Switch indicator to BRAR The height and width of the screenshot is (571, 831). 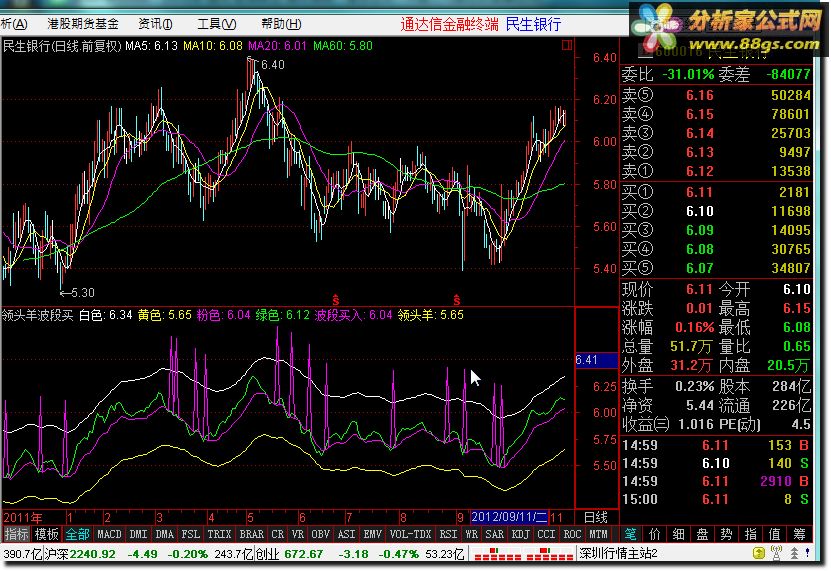tap(252, 534)
